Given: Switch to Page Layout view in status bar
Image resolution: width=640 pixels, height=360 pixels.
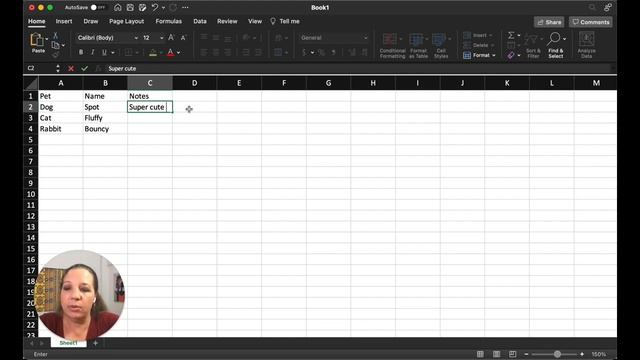Looking at the screenshot, I should (496, 354).
